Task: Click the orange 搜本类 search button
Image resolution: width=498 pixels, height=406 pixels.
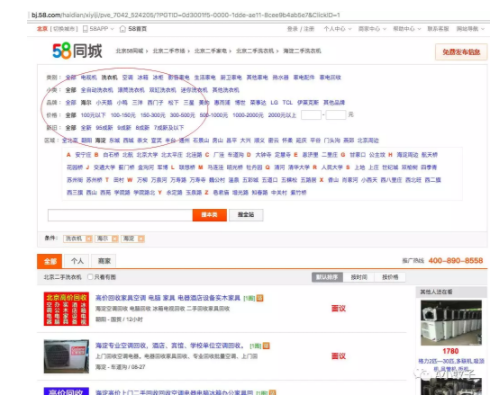Action: [x=210, y=215]
